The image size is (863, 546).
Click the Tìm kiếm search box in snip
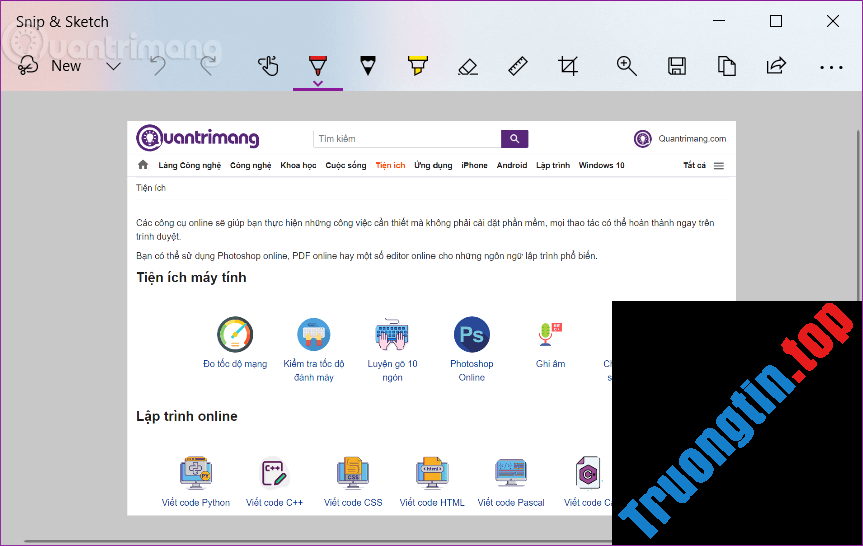point(407,139)
